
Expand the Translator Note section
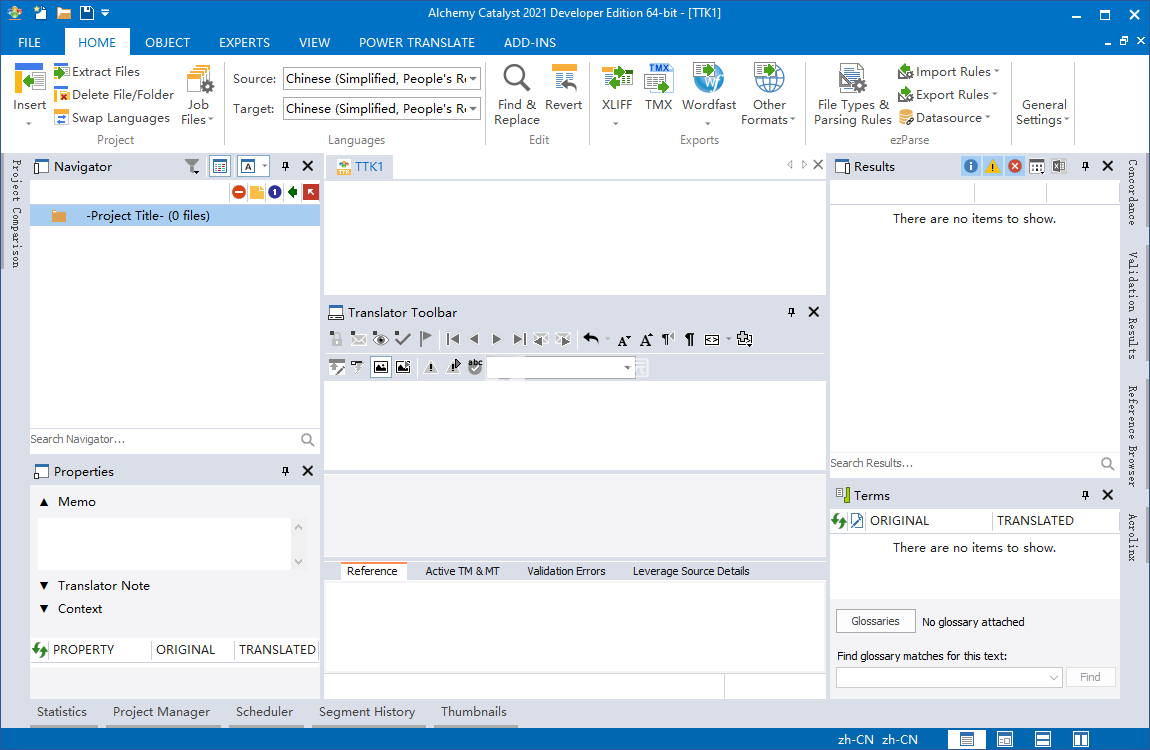44,586
